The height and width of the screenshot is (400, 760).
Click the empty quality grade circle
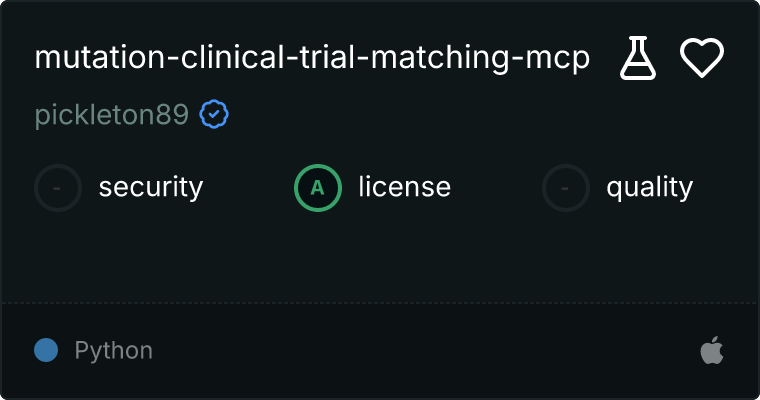coord(566,188)
